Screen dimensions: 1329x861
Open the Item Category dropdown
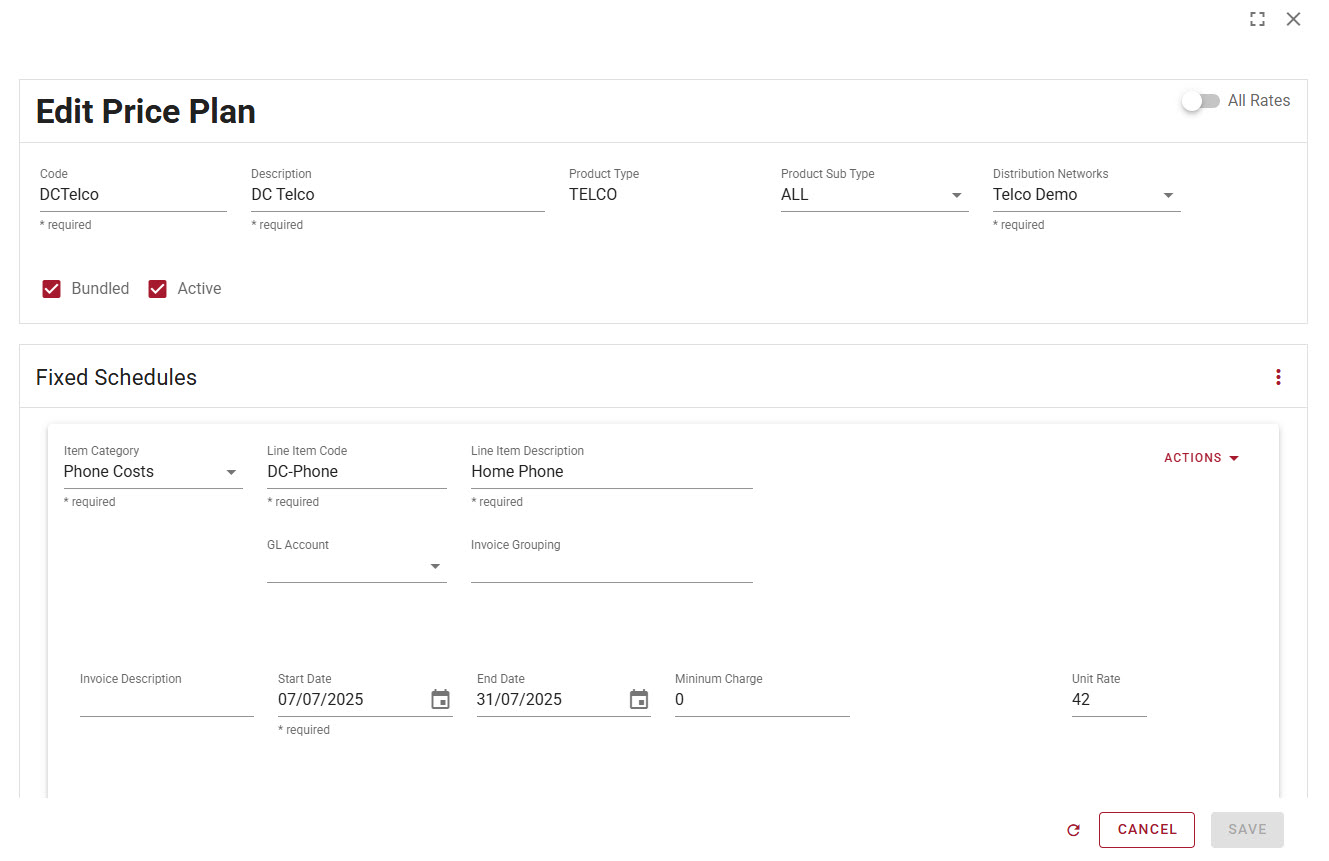pyautogui.click(x=153, y=472)
